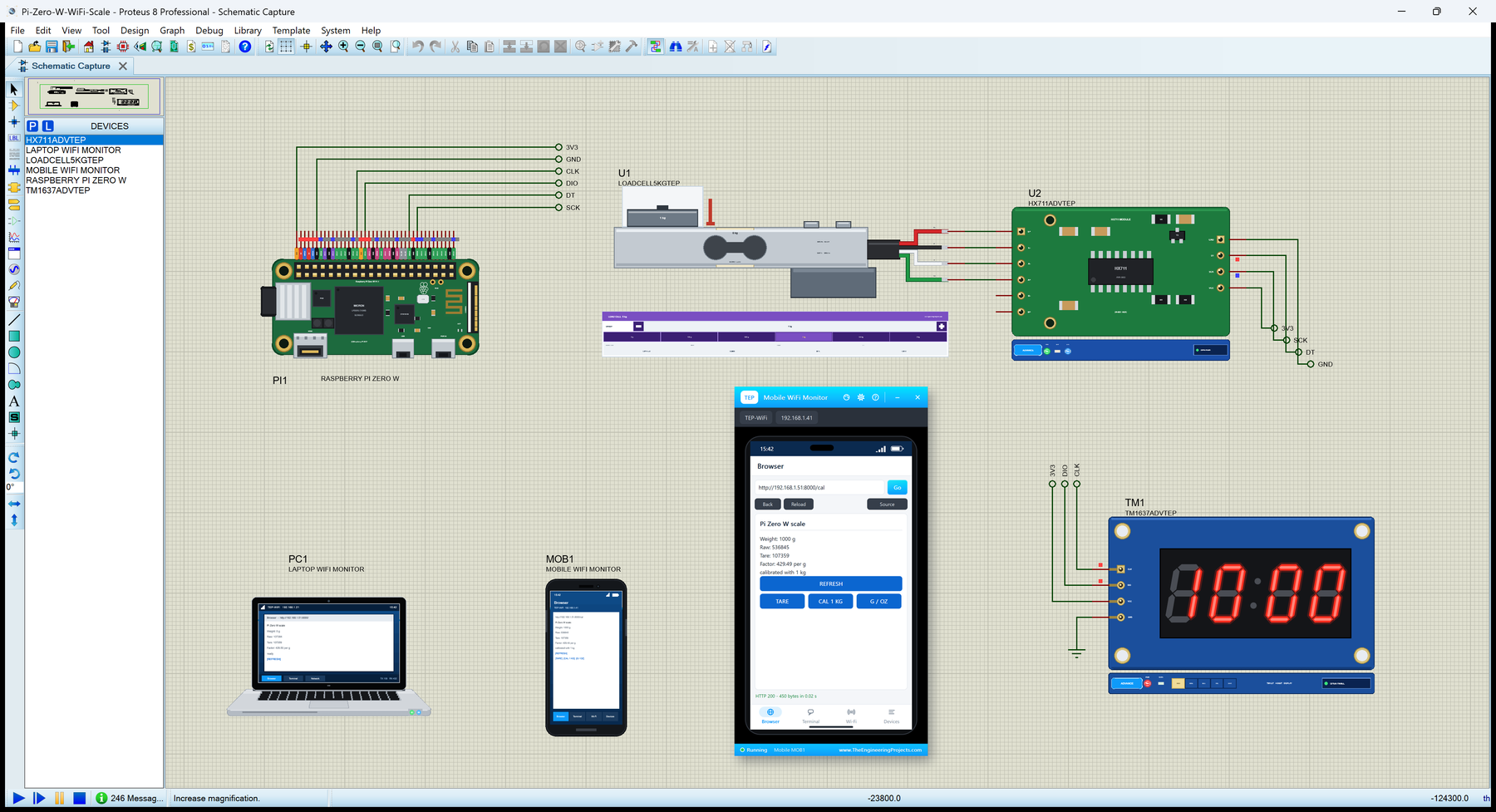Click the overview thumbnail of the schematic
The width and height of the screenshot is (1496, 812).
coord(94,96)
